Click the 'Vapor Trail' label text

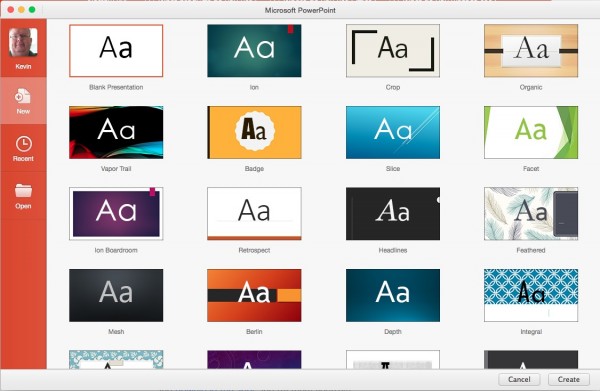116,169
